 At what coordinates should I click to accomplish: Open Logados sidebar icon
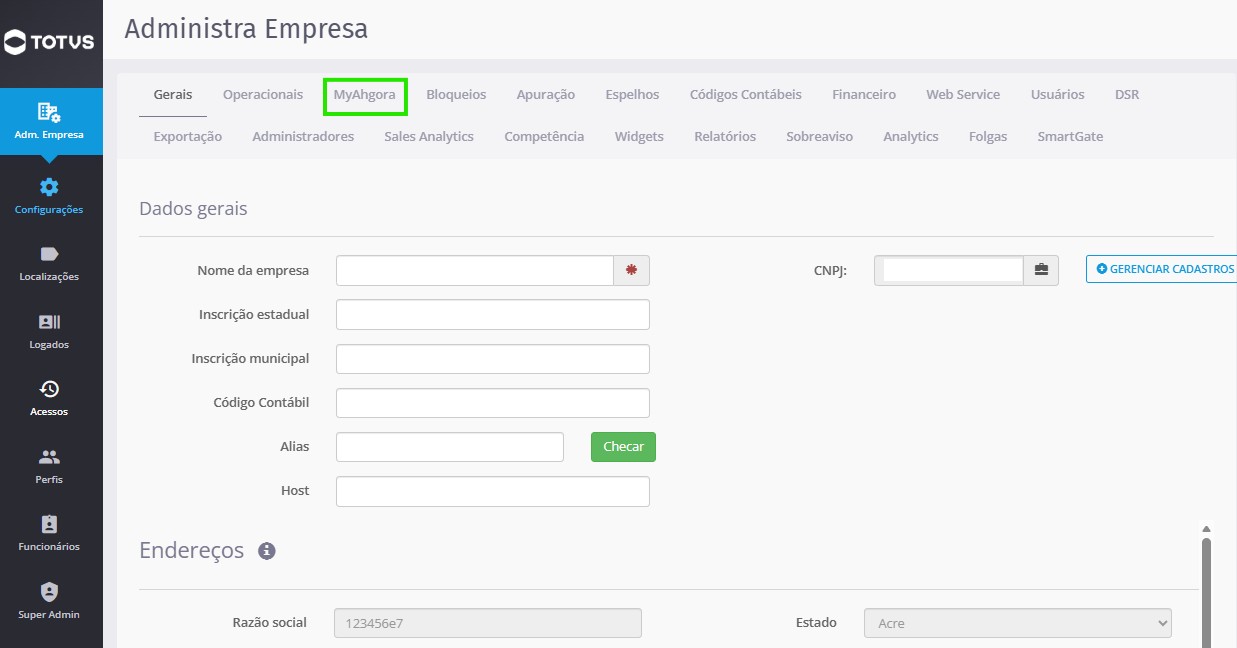point(49,322)
